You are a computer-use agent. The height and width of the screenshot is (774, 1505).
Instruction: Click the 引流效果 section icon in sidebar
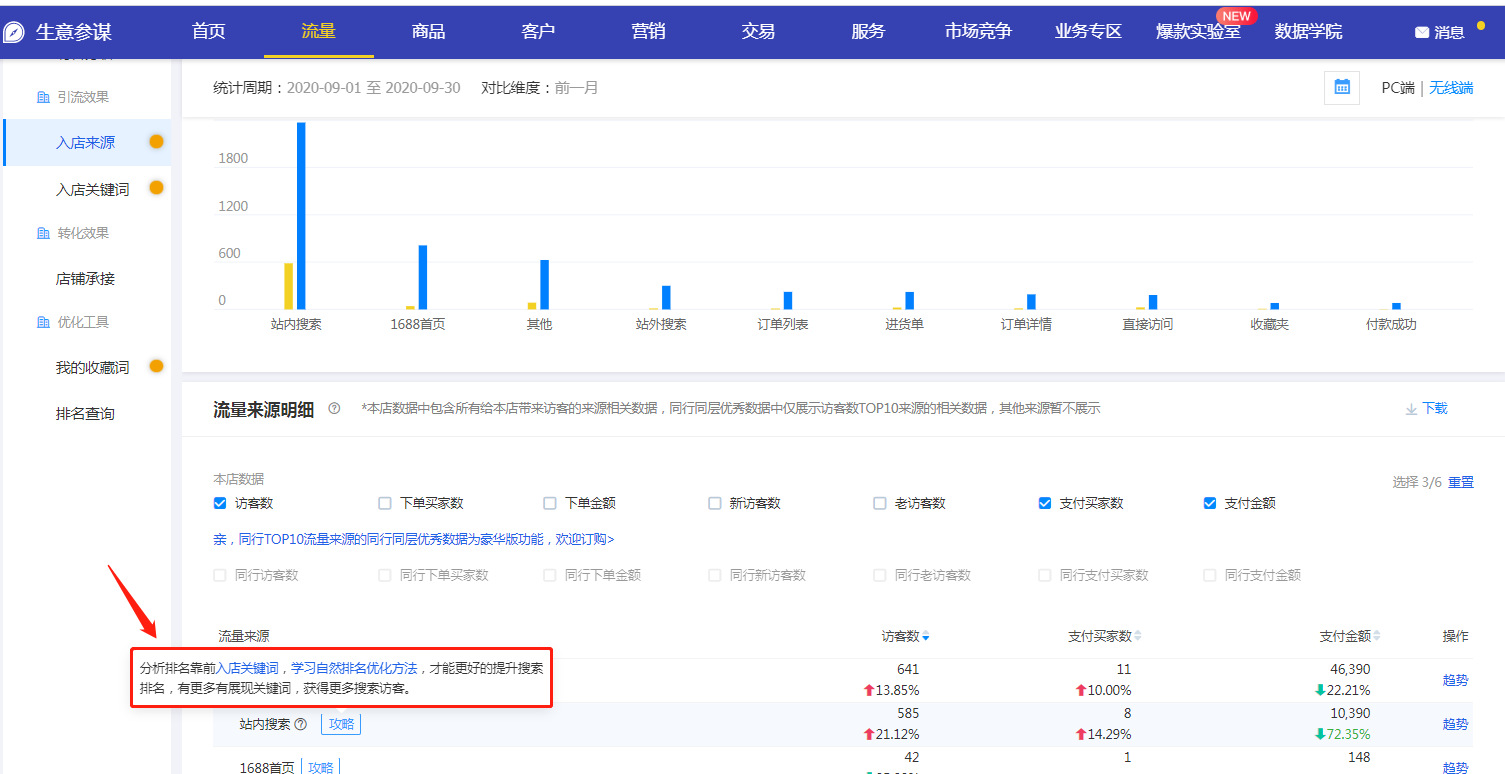coord(42,98)
